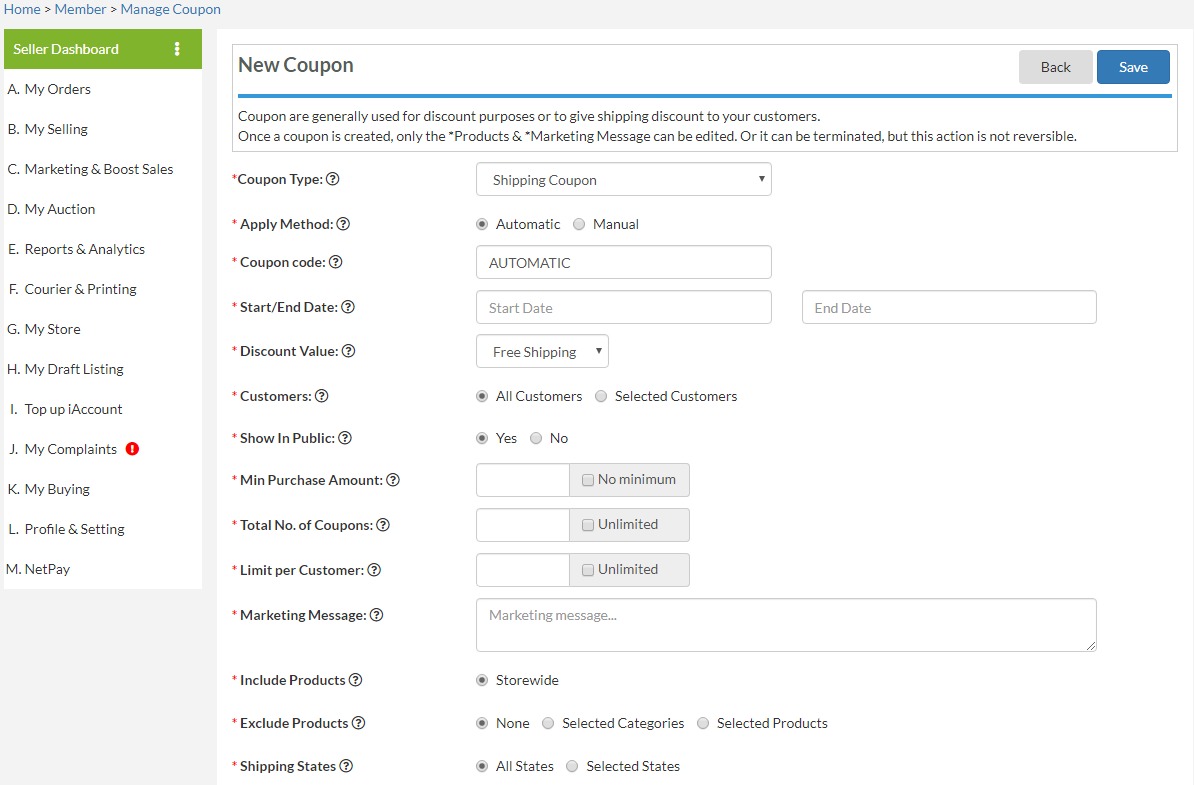Open the Coupon Type dropdown
This screenshot has height=785, width=1194.
pos(624,180)
